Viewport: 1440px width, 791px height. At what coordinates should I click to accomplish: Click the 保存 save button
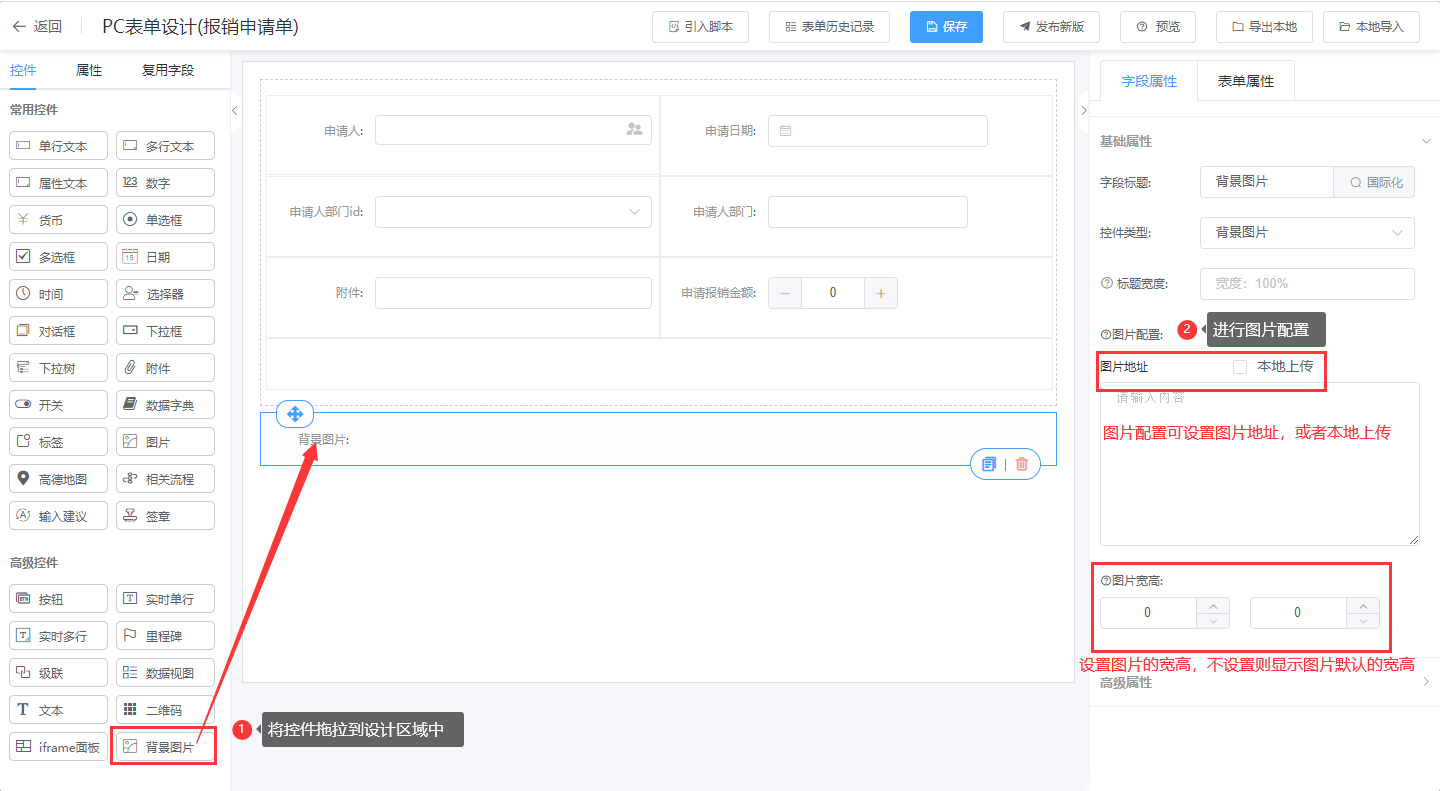tap(946, 27)
